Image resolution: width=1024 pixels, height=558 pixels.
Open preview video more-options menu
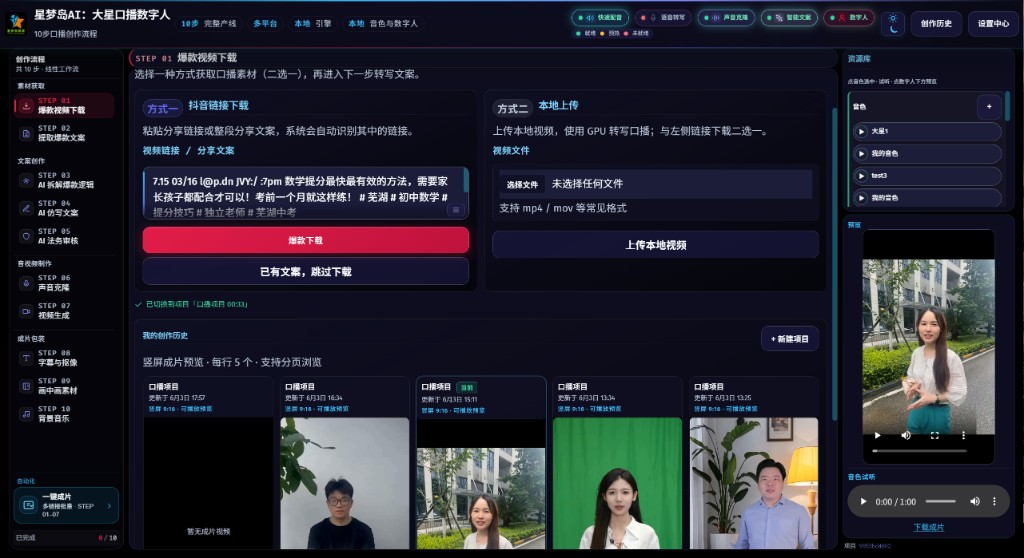[x=963, y=435]
